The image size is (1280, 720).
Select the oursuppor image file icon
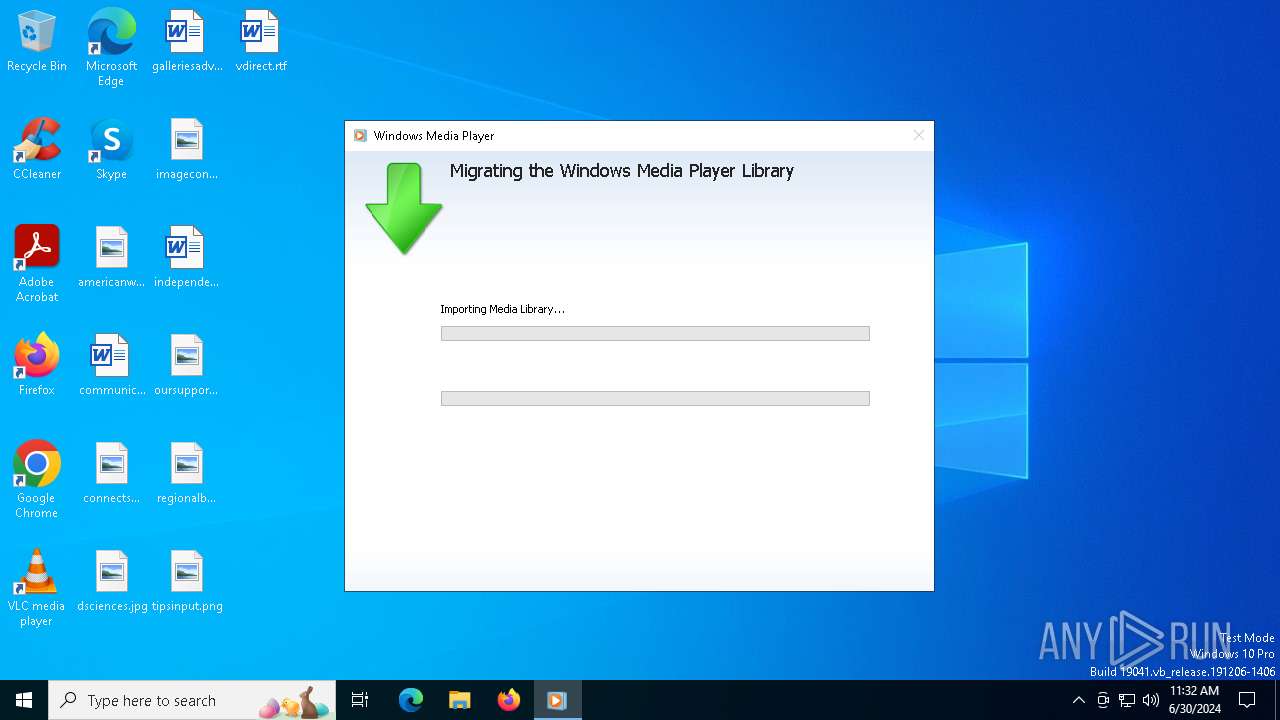tap(187, 365)
